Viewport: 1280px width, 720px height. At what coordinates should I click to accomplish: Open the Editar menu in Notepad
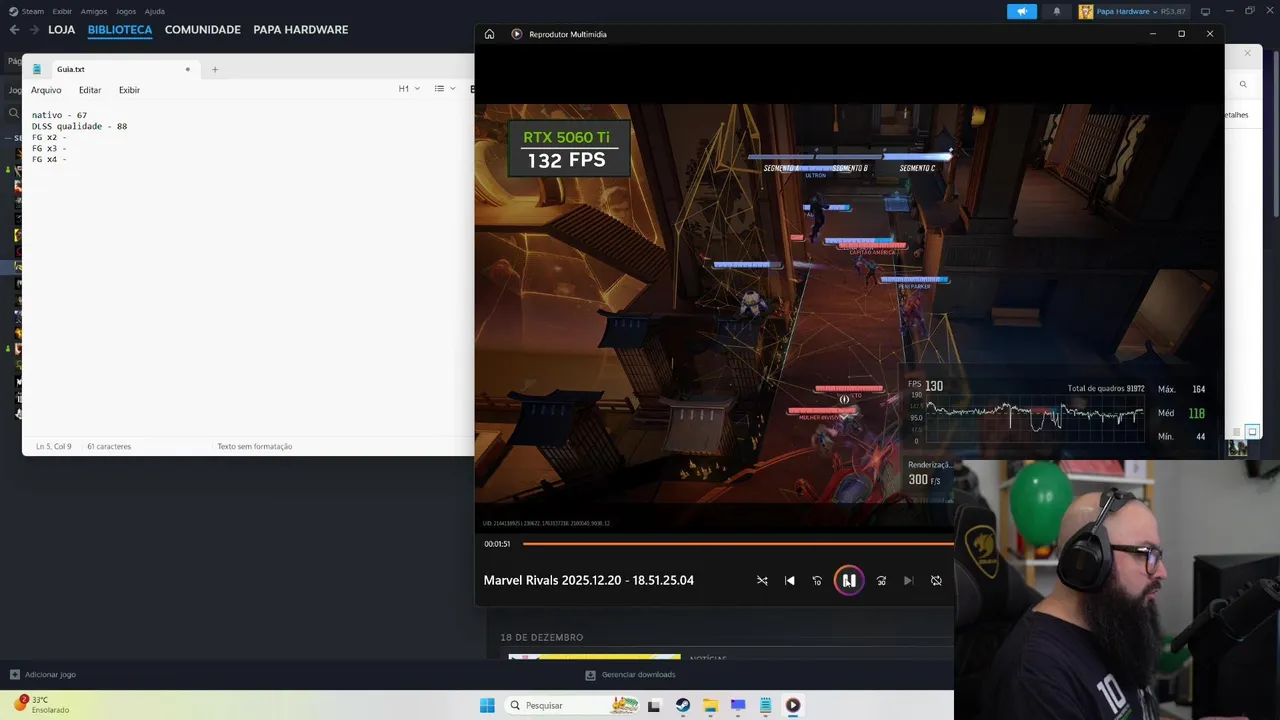click(90, 90)
